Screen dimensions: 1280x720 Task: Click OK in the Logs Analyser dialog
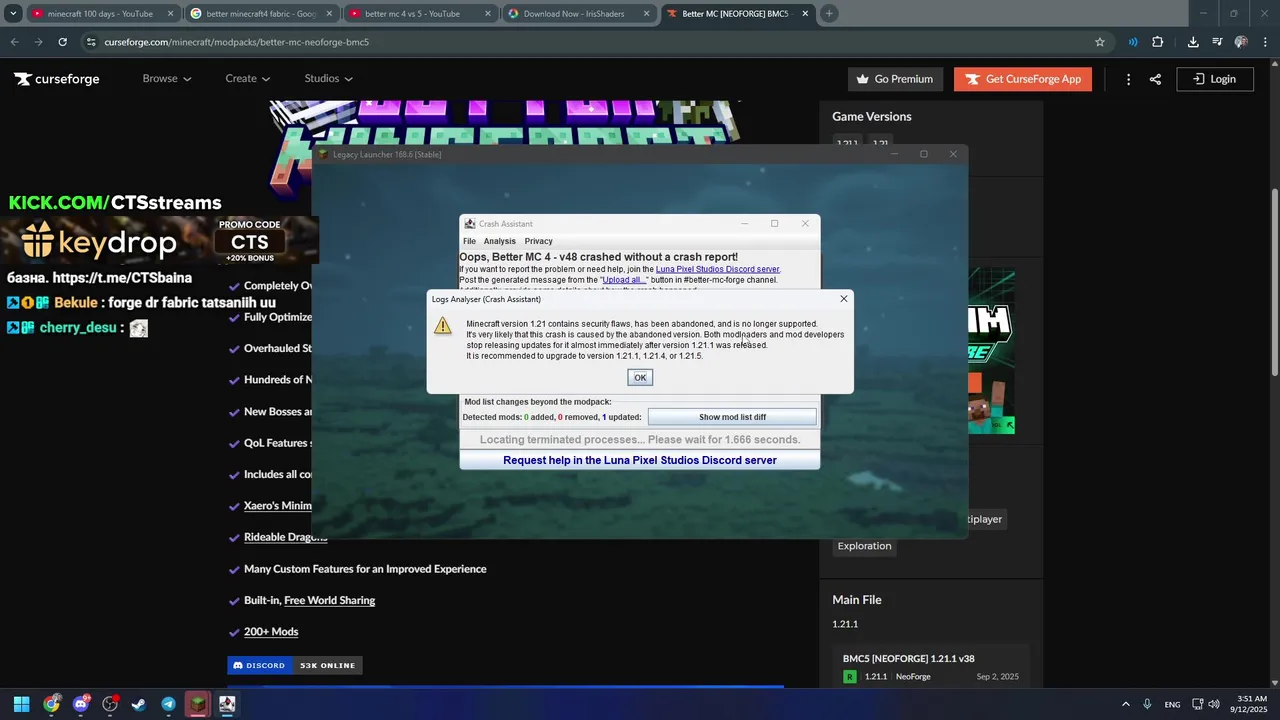(x=640, y=377)
